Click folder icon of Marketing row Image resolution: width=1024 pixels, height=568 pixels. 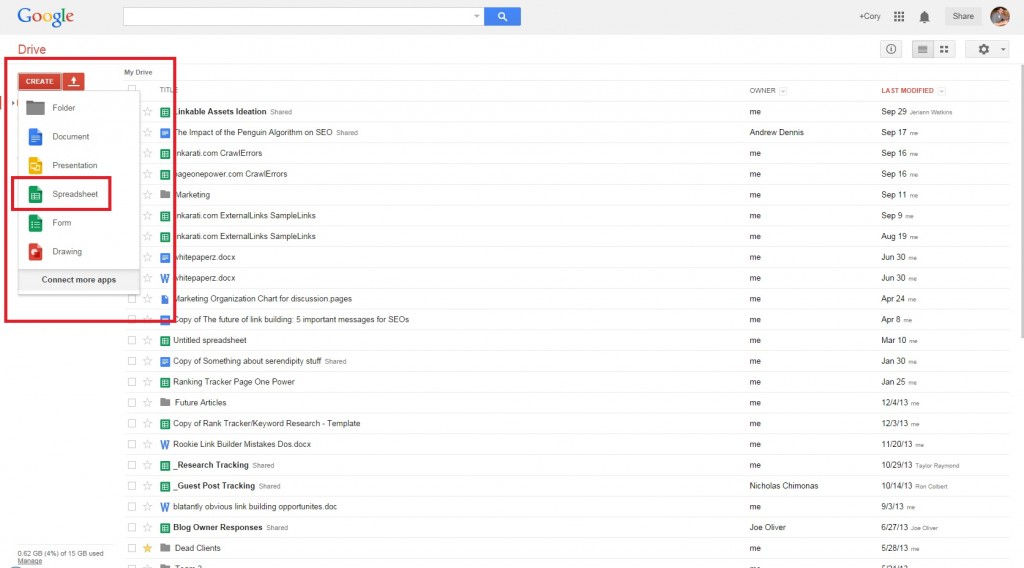(165, 195)
